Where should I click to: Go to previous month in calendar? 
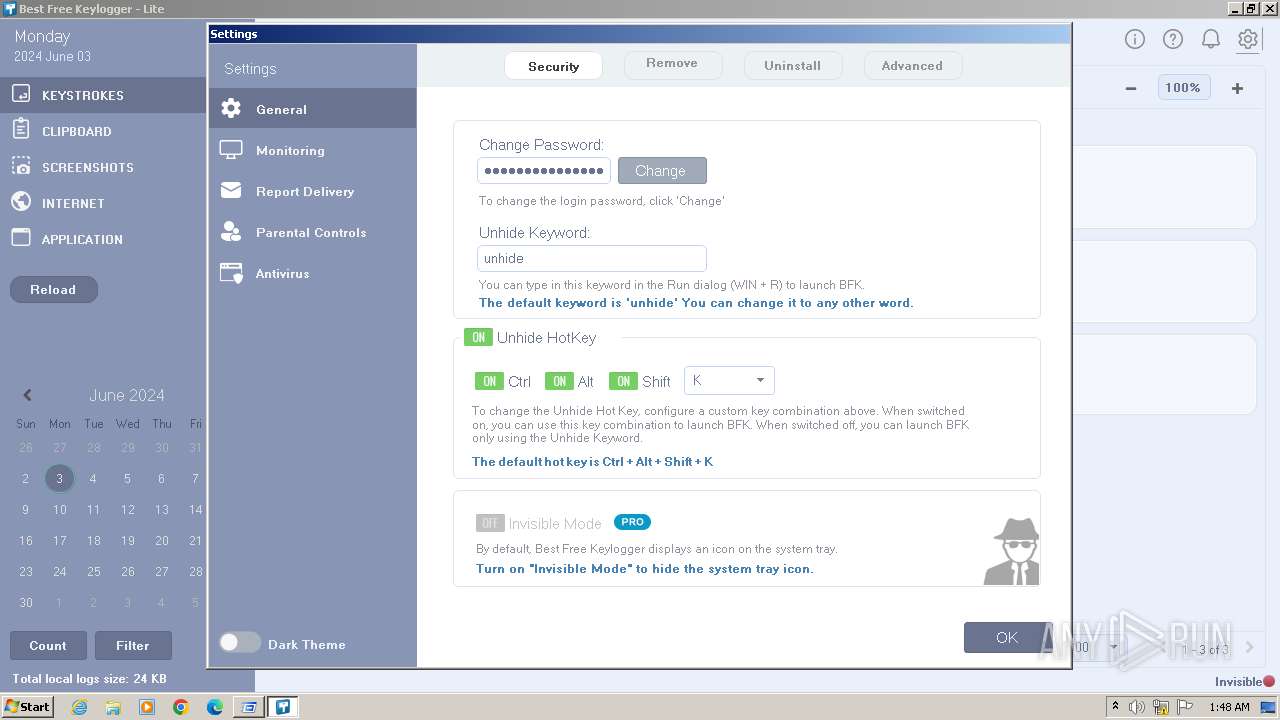[x=28, y=395]
